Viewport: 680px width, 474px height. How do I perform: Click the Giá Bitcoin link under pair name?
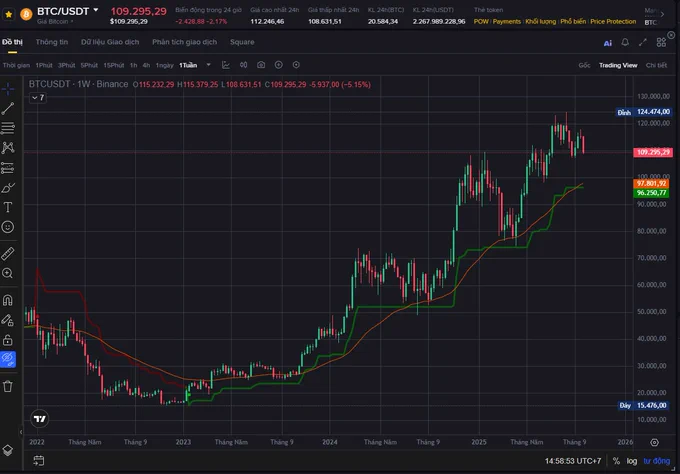point(55,21)
